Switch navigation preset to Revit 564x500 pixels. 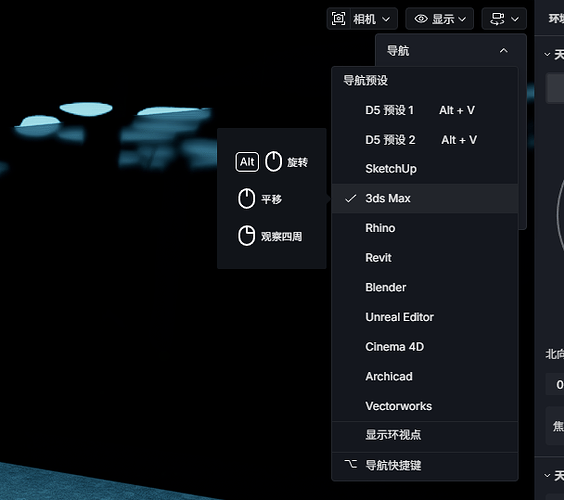424,258
